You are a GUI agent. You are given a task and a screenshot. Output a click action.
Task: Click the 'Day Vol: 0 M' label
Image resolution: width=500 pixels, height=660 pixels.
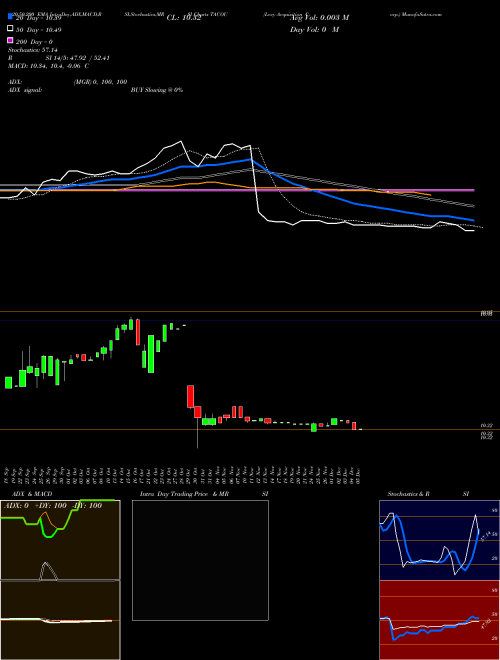pyautogui.click(x=314, y=29)
